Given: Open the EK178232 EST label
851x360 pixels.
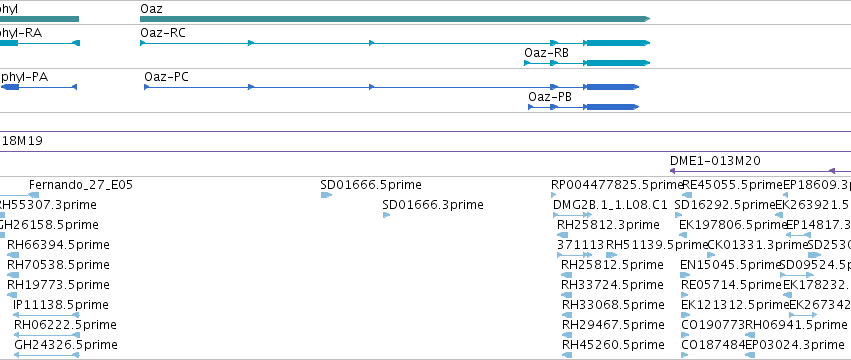Looking at the screenshot, I should coord(817,285).
